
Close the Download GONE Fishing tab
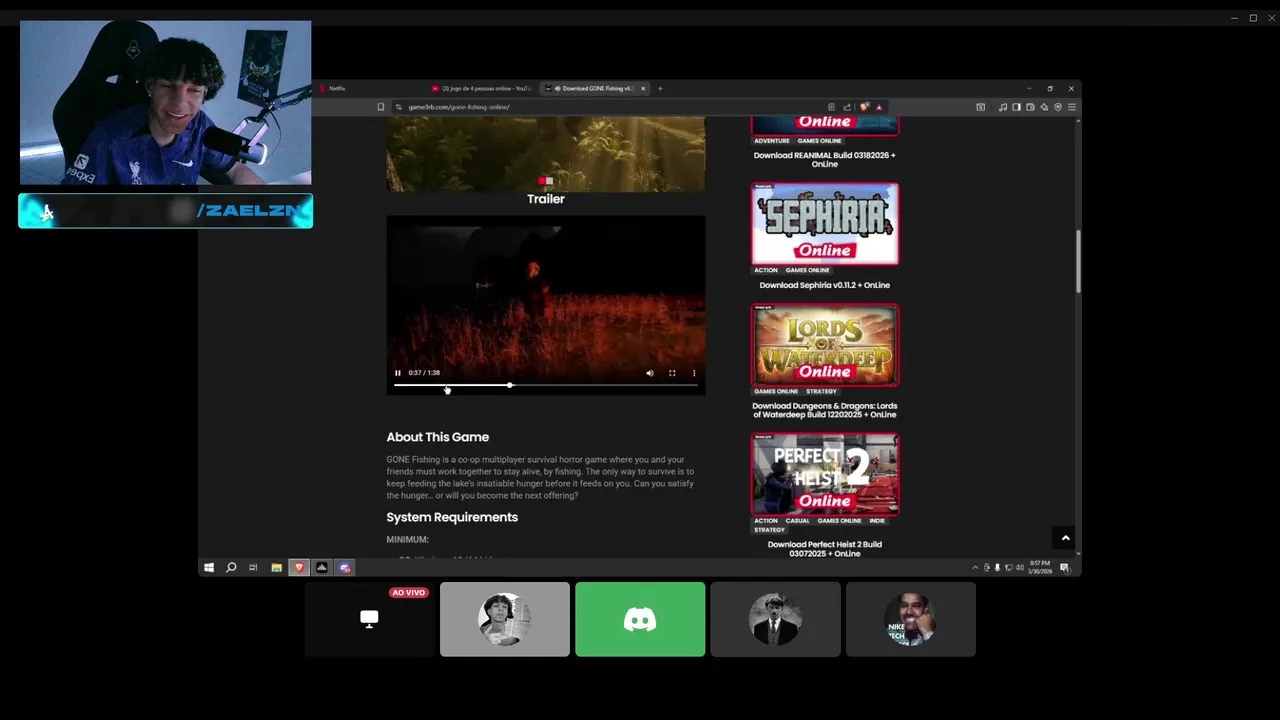click(x=643, y=88)
